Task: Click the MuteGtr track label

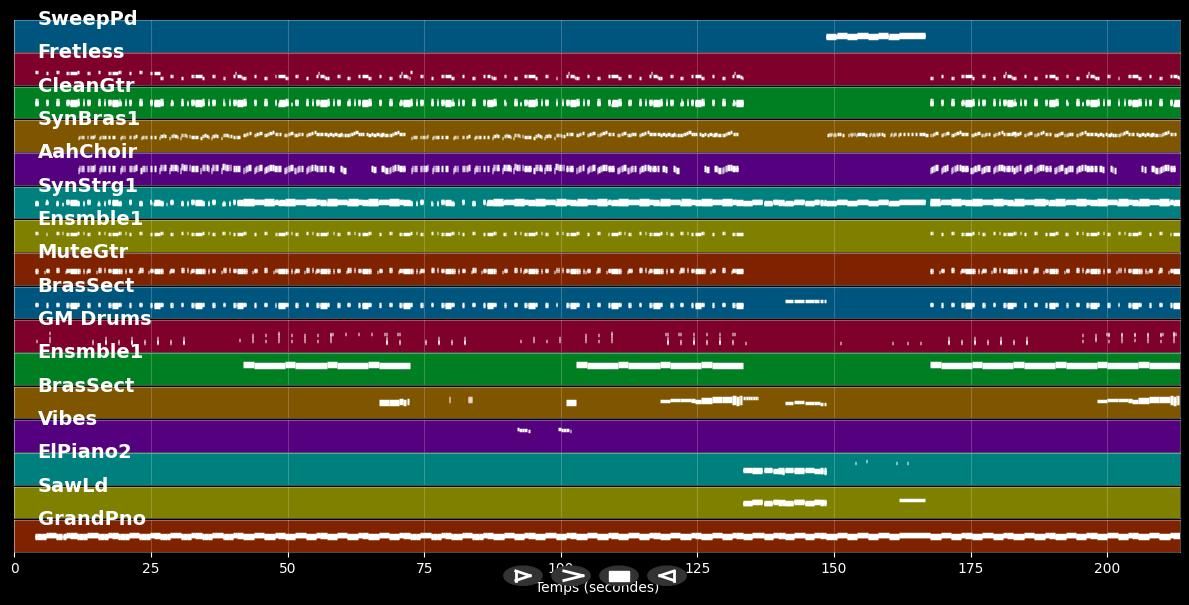Action: click(82, 252)
